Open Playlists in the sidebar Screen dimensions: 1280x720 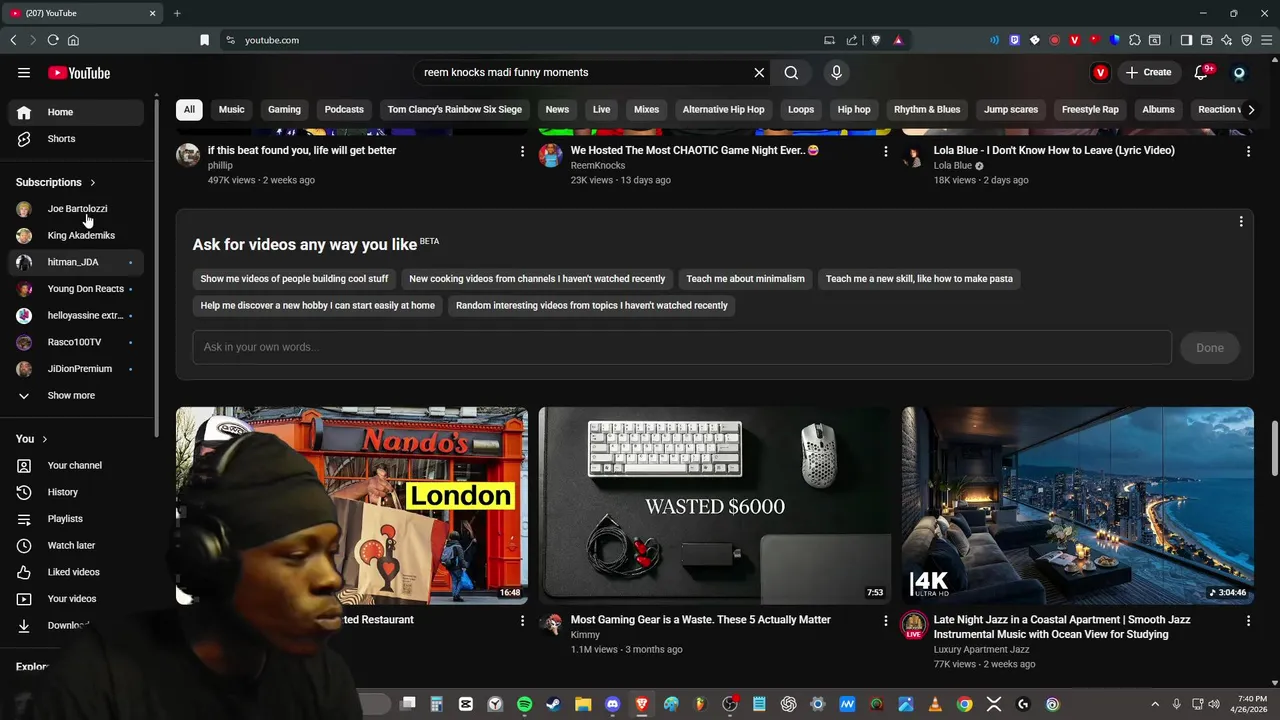[x=76, y=519]
